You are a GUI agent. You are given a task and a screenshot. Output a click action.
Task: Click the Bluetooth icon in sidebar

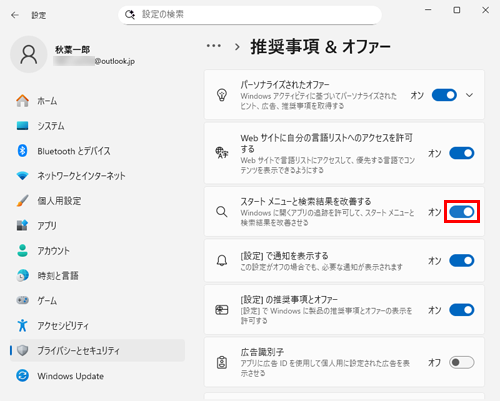pos(22,151)
